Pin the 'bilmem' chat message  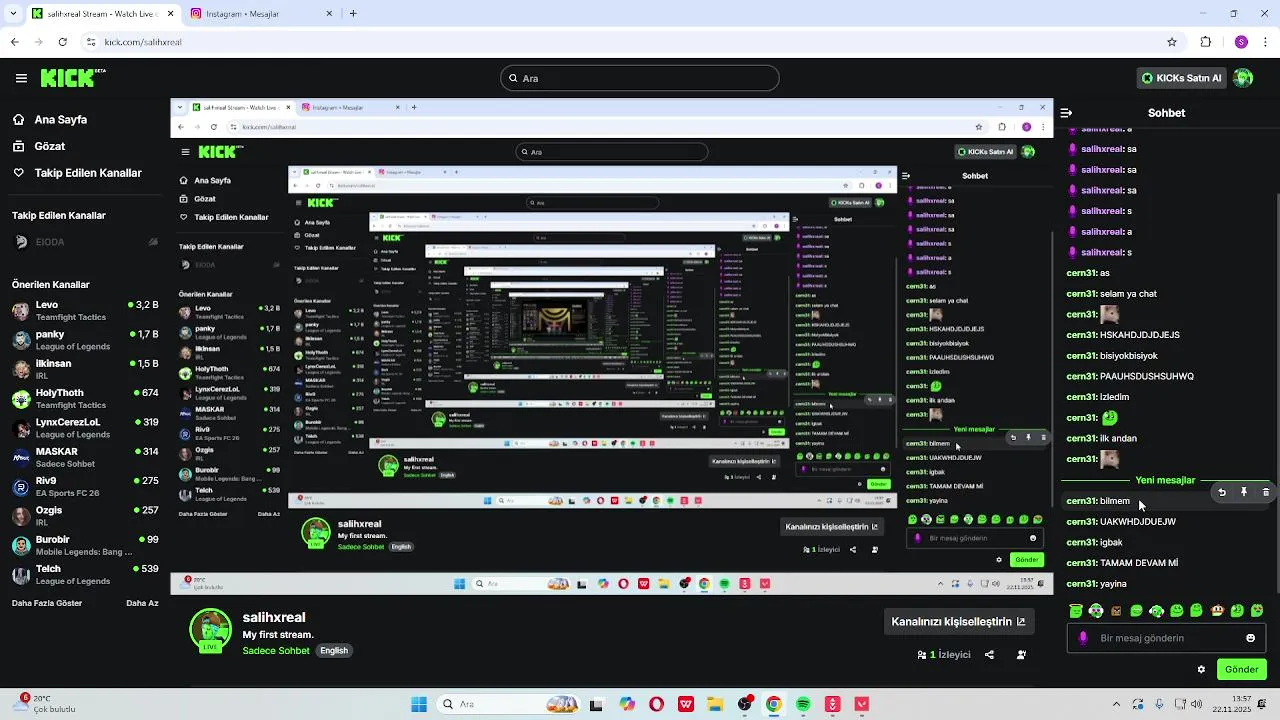pyautogui.click(x=1244, y=492)
